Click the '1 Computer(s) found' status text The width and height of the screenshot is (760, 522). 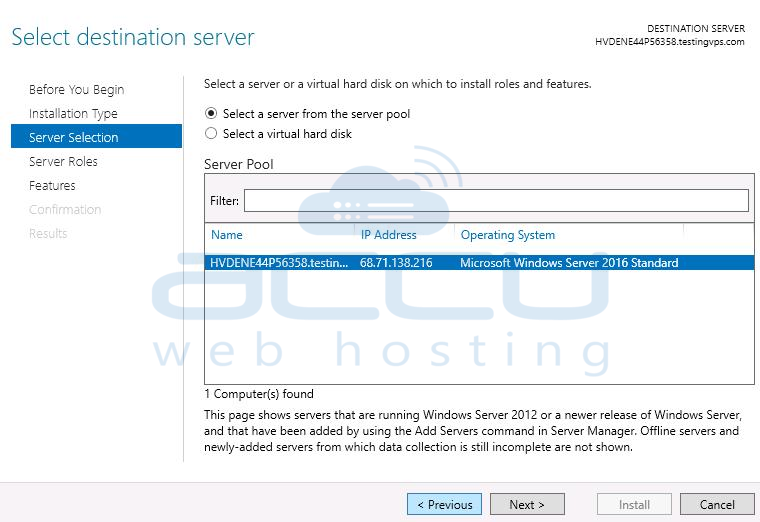click(259, 394)
